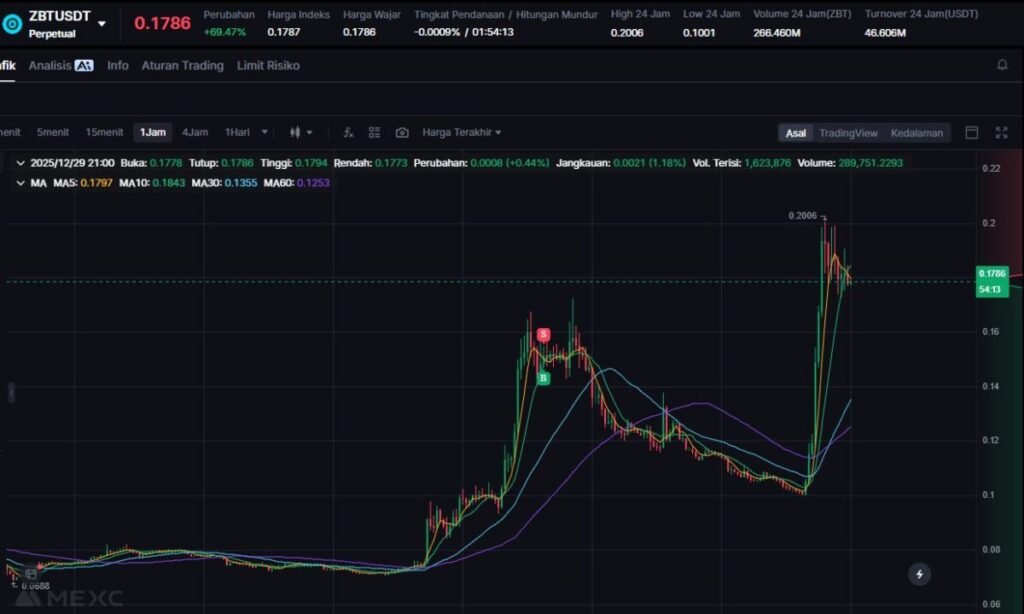Click the lightning quick-order button

point(919,574)
